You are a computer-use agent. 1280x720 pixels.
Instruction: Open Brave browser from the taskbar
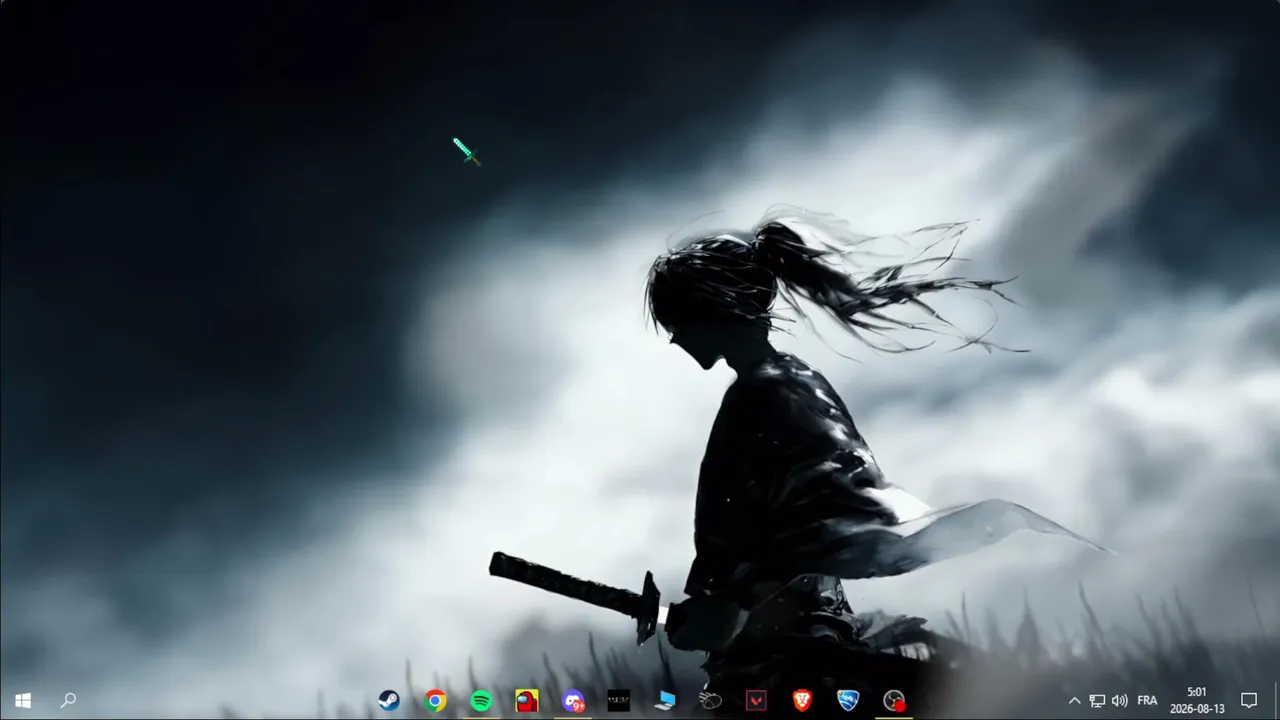(802, 701)
